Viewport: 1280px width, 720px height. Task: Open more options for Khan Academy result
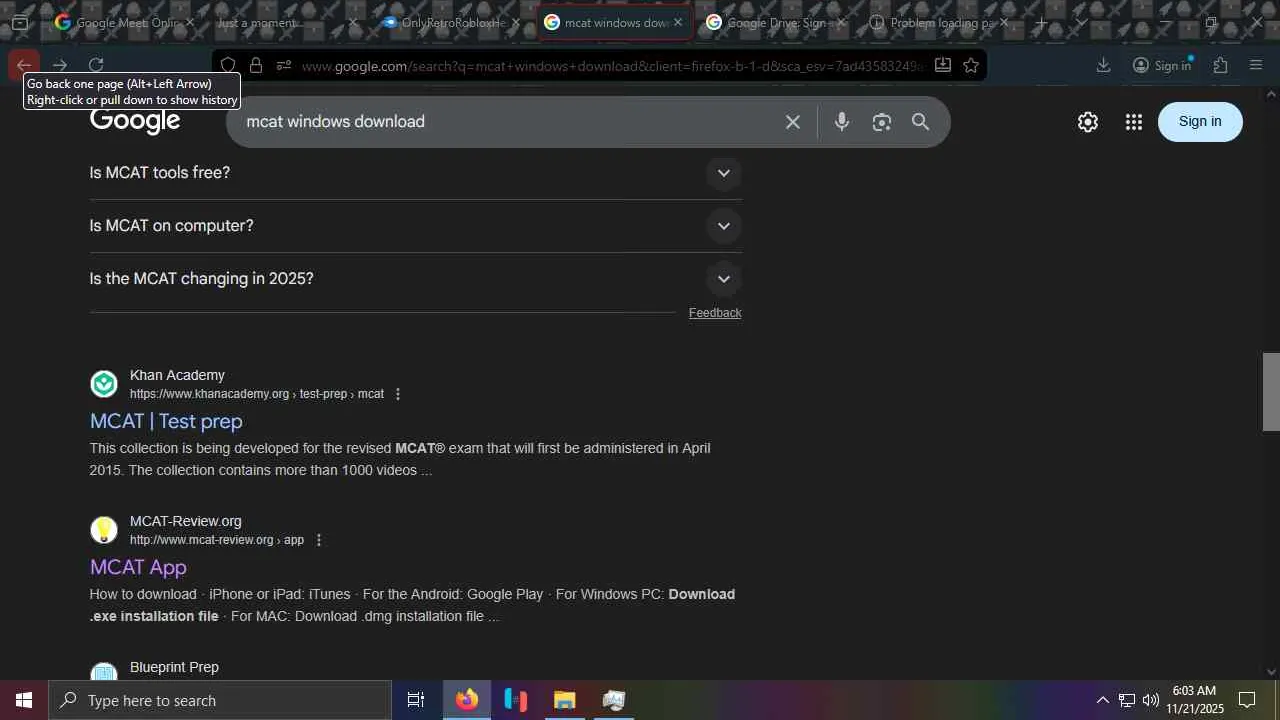tap(397, 394)
